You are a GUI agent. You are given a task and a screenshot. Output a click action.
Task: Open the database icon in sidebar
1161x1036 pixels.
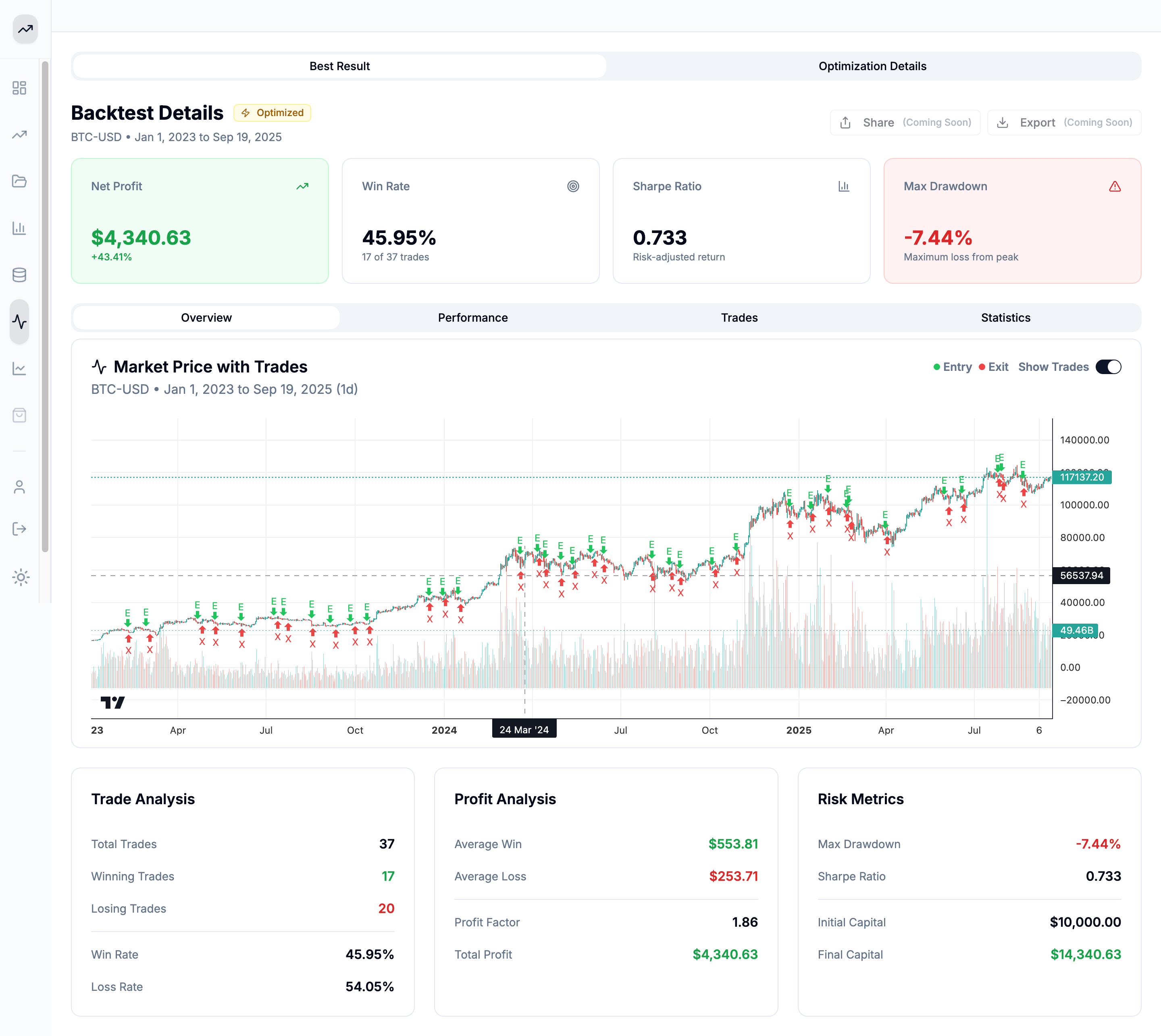pyautogui.click(x=20, y=275)
